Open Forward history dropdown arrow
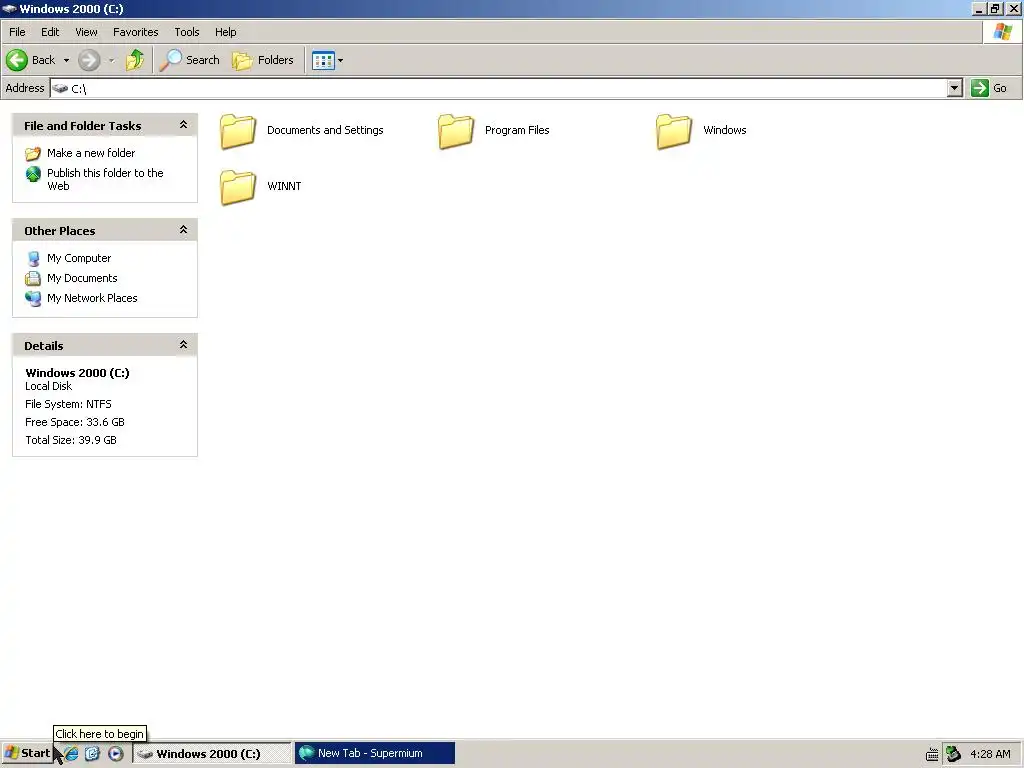Image resolution: width=1024 pixels, height=768 pixels. (x=111, y=60)
